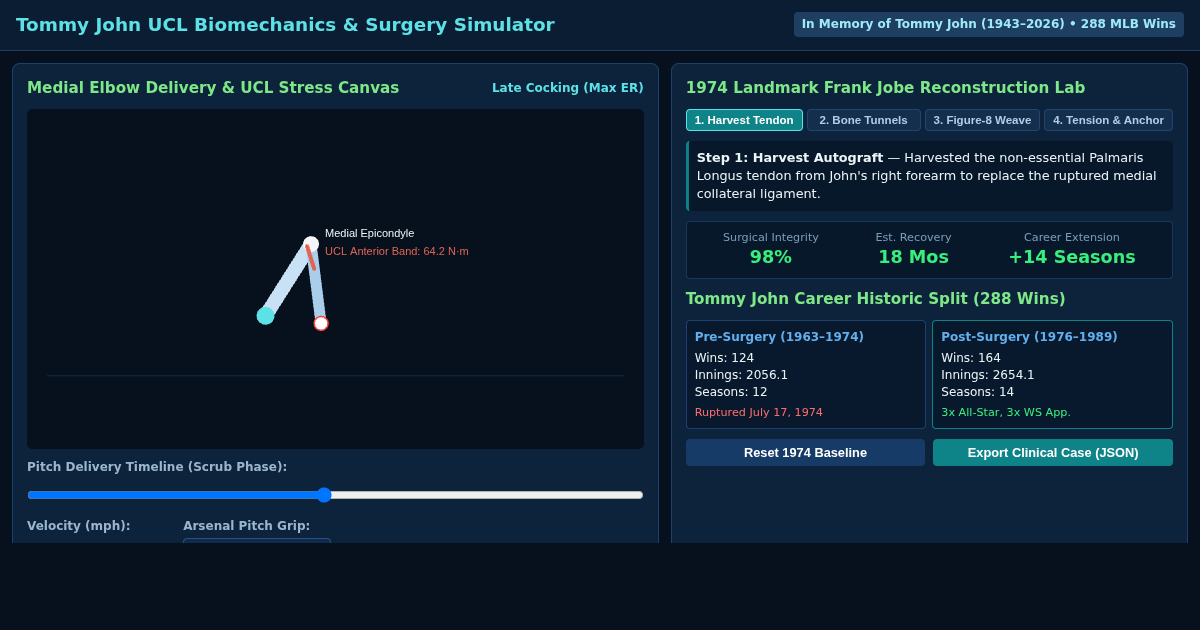Click the Late Cocking (Max ER) phase label
Image resolution: width=1200 pixels, height=630 pixels.
coord(568,88)
